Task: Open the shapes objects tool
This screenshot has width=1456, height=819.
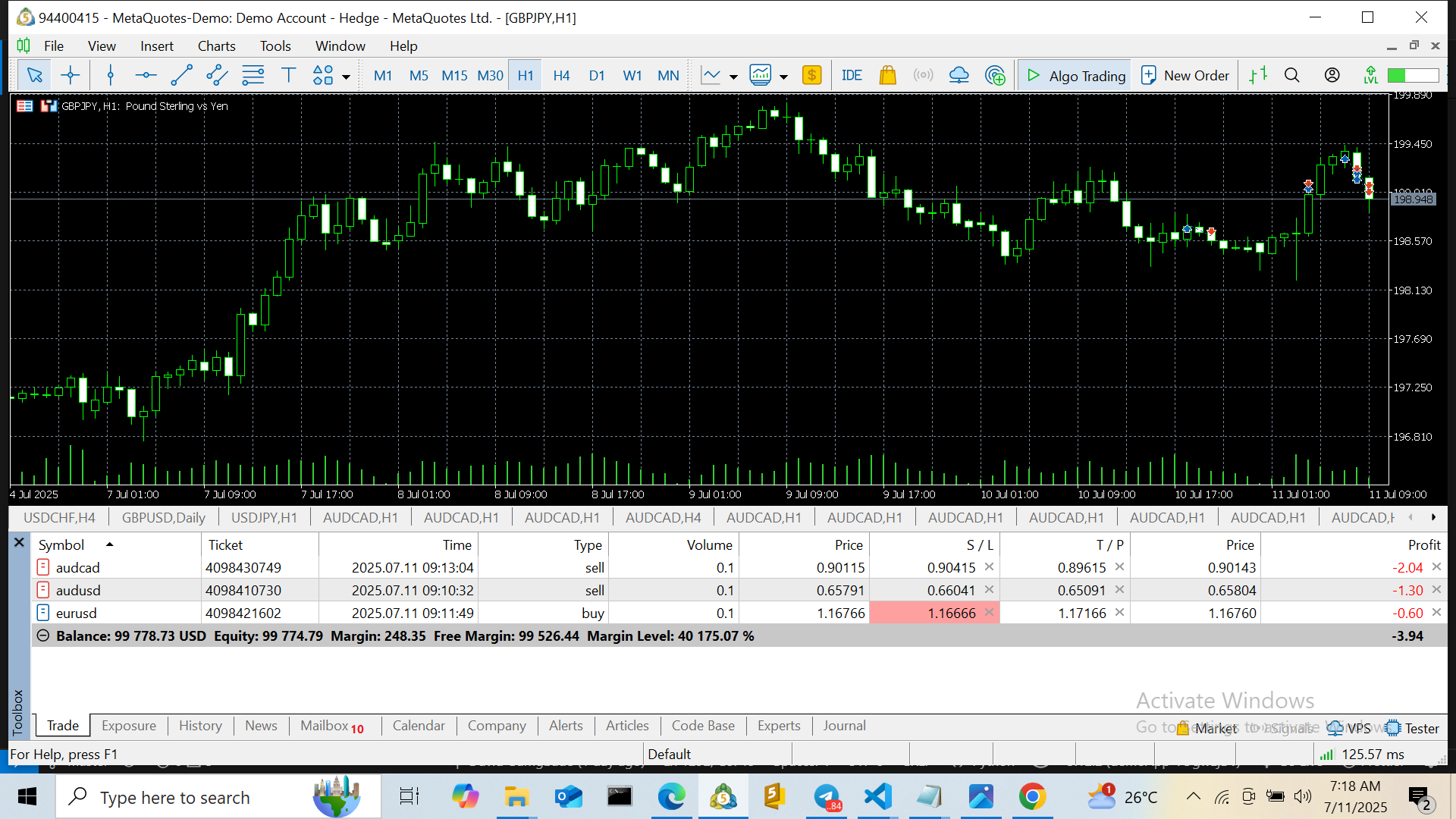Action: [x=323, y=75]
